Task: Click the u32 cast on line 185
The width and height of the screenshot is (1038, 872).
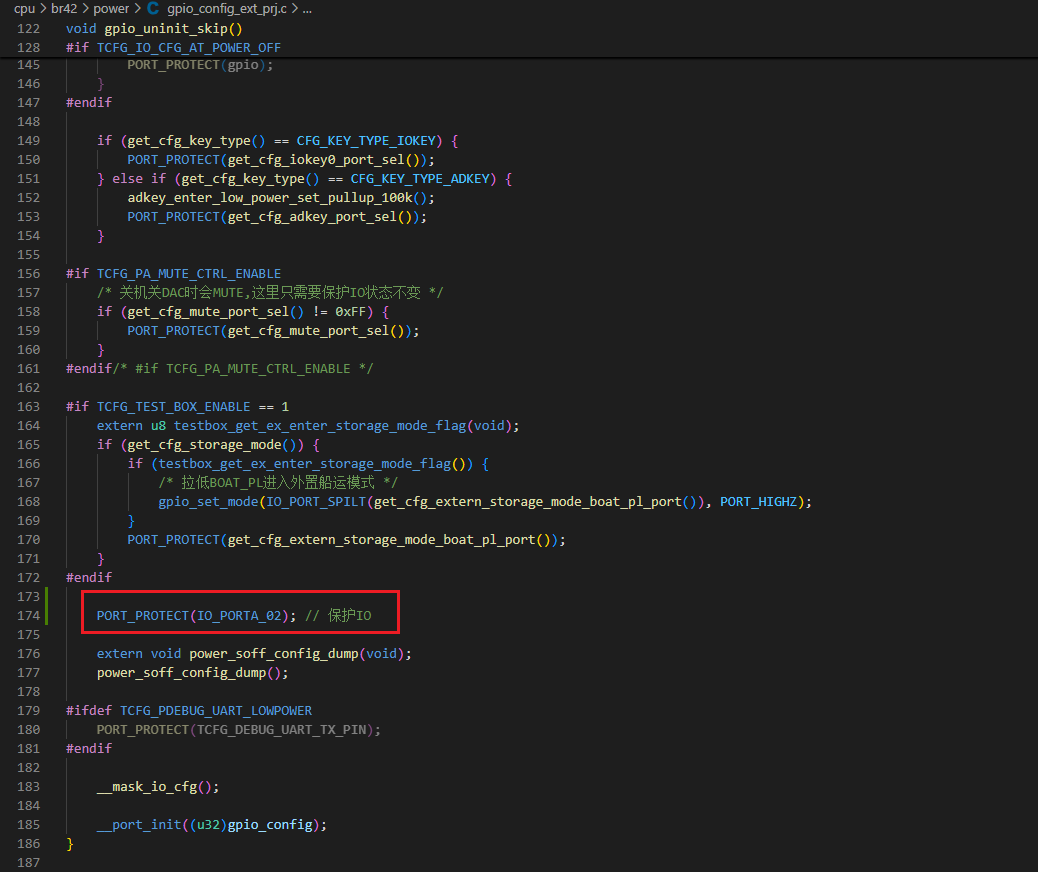Action: (x=209, y=825)
